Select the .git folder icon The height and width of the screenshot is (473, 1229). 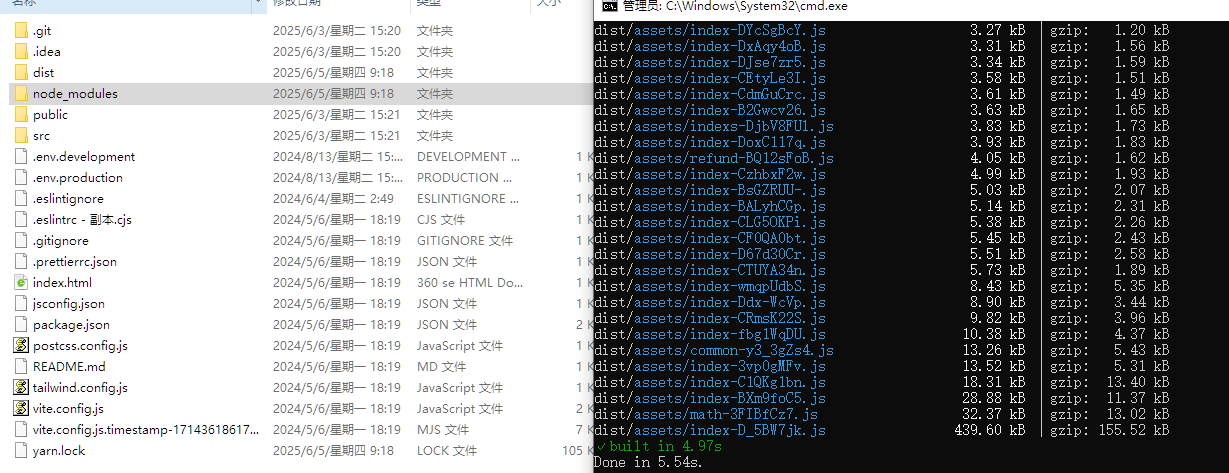coord(22,31)
